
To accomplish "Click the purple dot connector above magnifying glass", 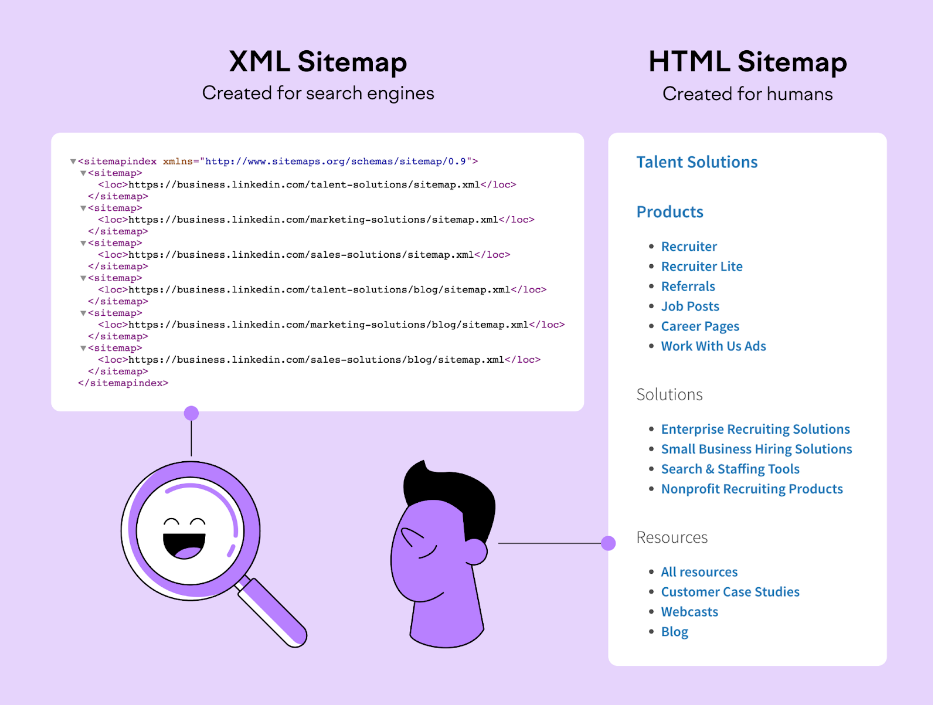I will [190, 412].
